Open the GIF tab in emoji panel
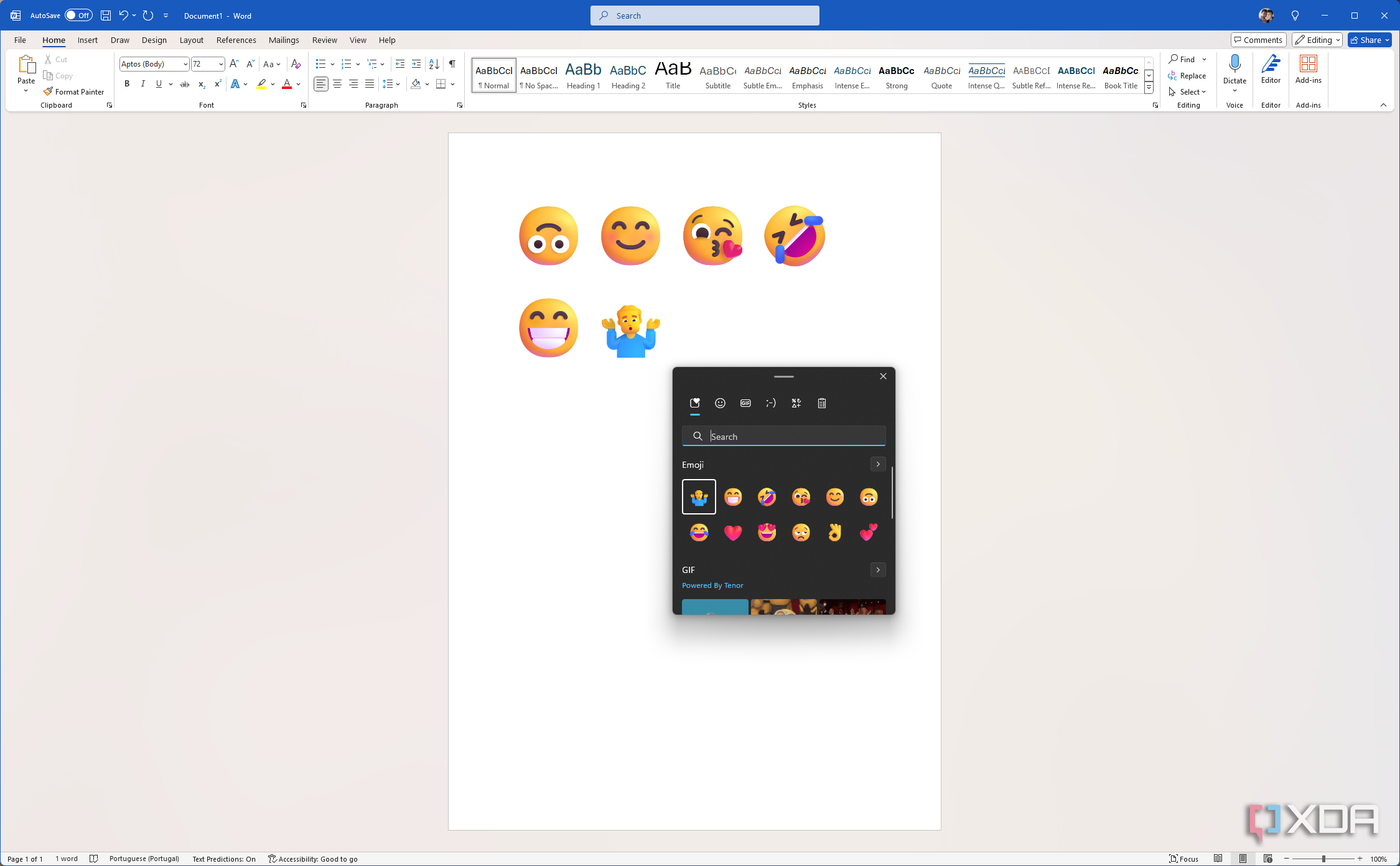Image resolution: width=1400 pixels, height=866 pixels. pyautogui.click(x=745, y=403)
